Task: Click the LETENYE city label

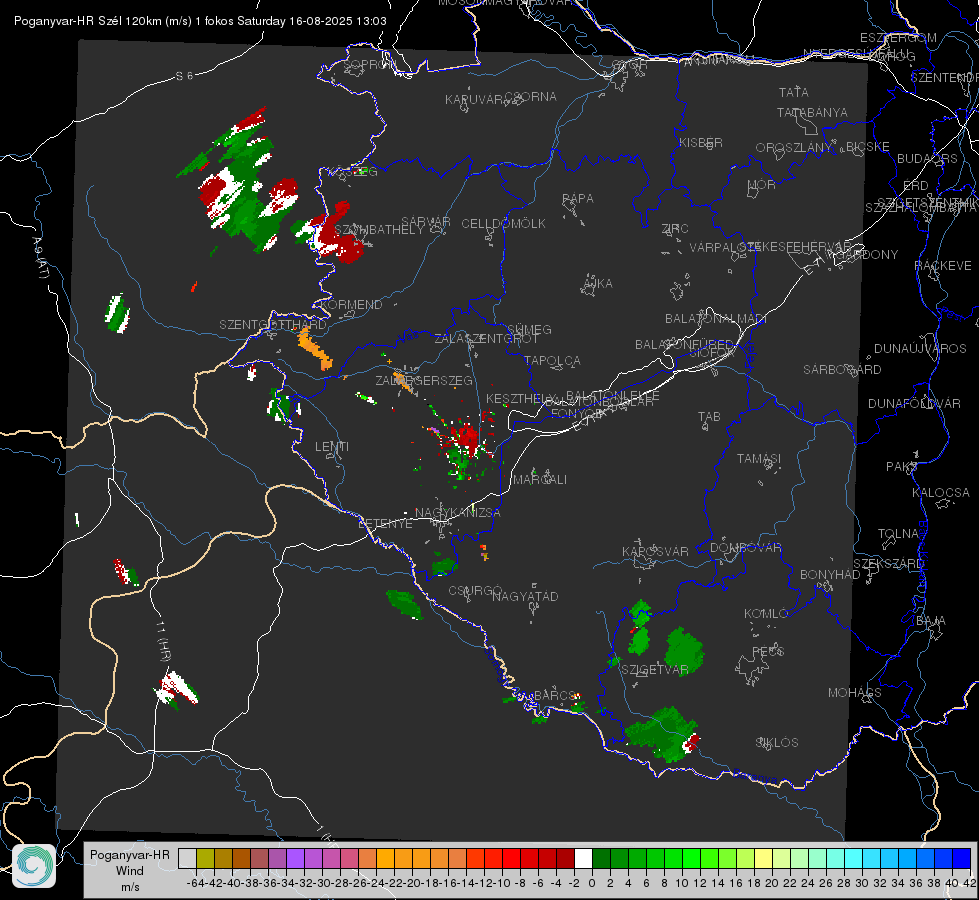Action: (x=385, y=524)
